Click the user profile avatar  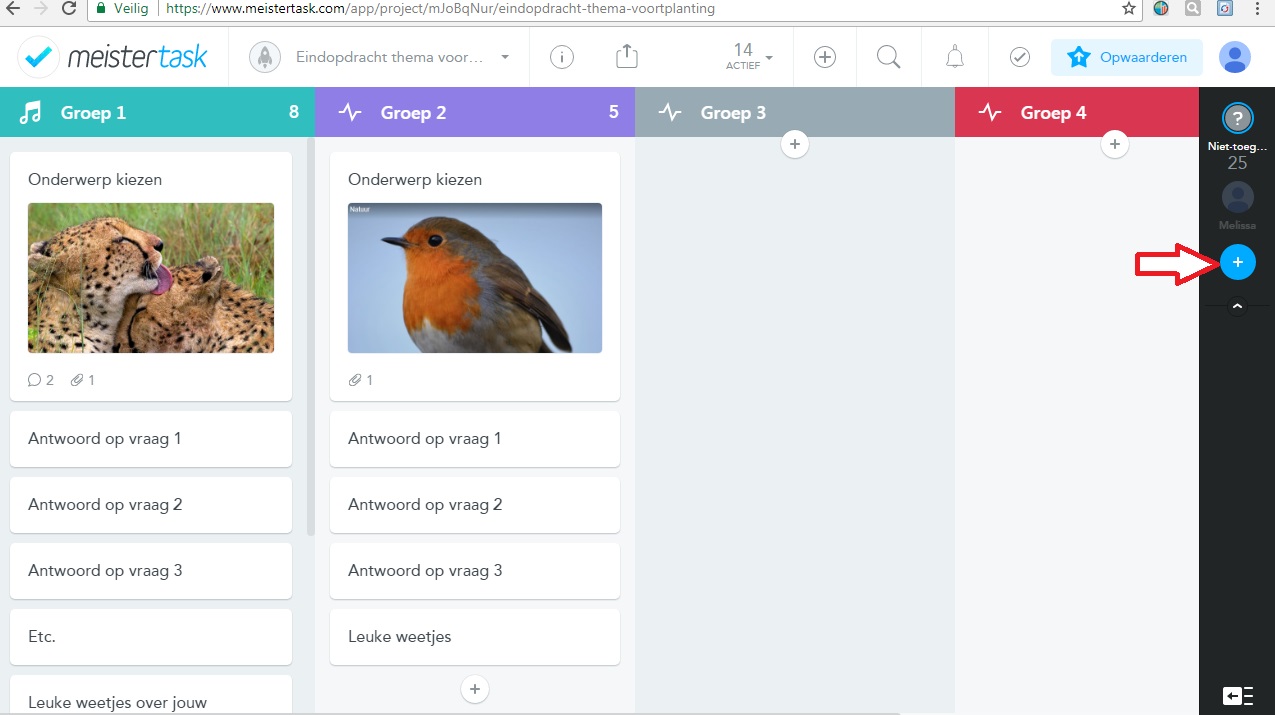pos(1235,57)
